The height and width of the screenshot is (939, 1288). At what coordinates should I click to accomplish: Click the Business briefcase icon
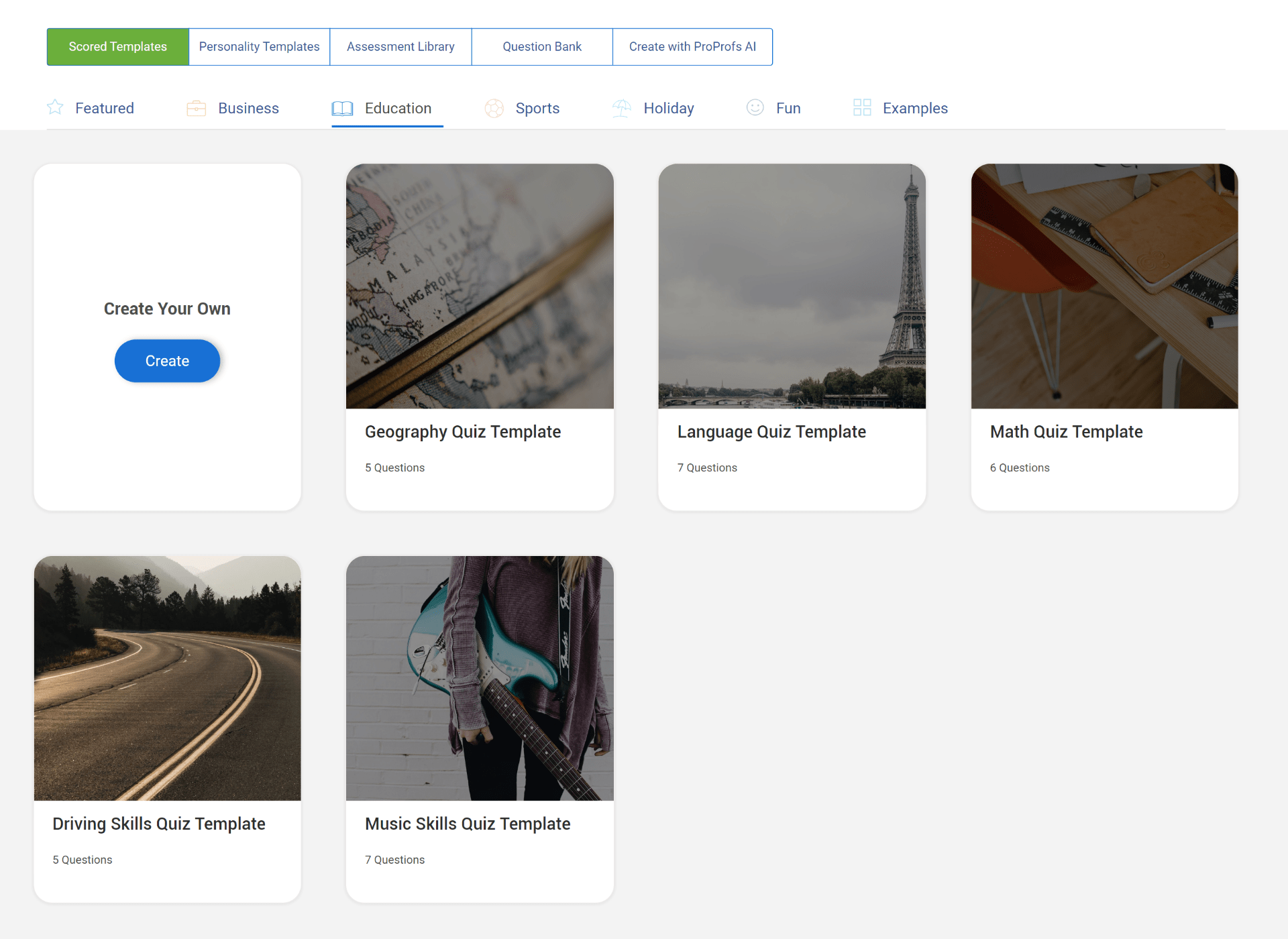click(196, 108)
